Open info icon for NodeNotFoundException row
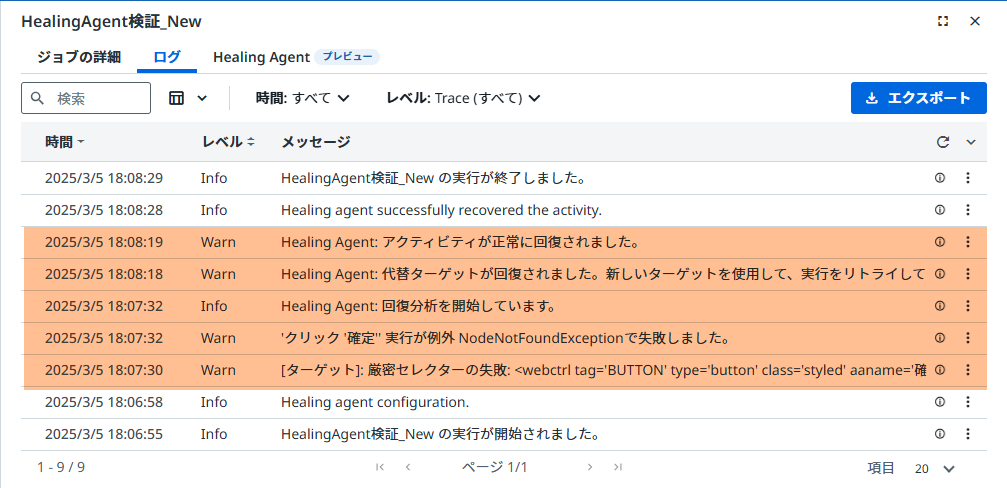Screen dimensions: 1007x488 [x=940, y=338]
